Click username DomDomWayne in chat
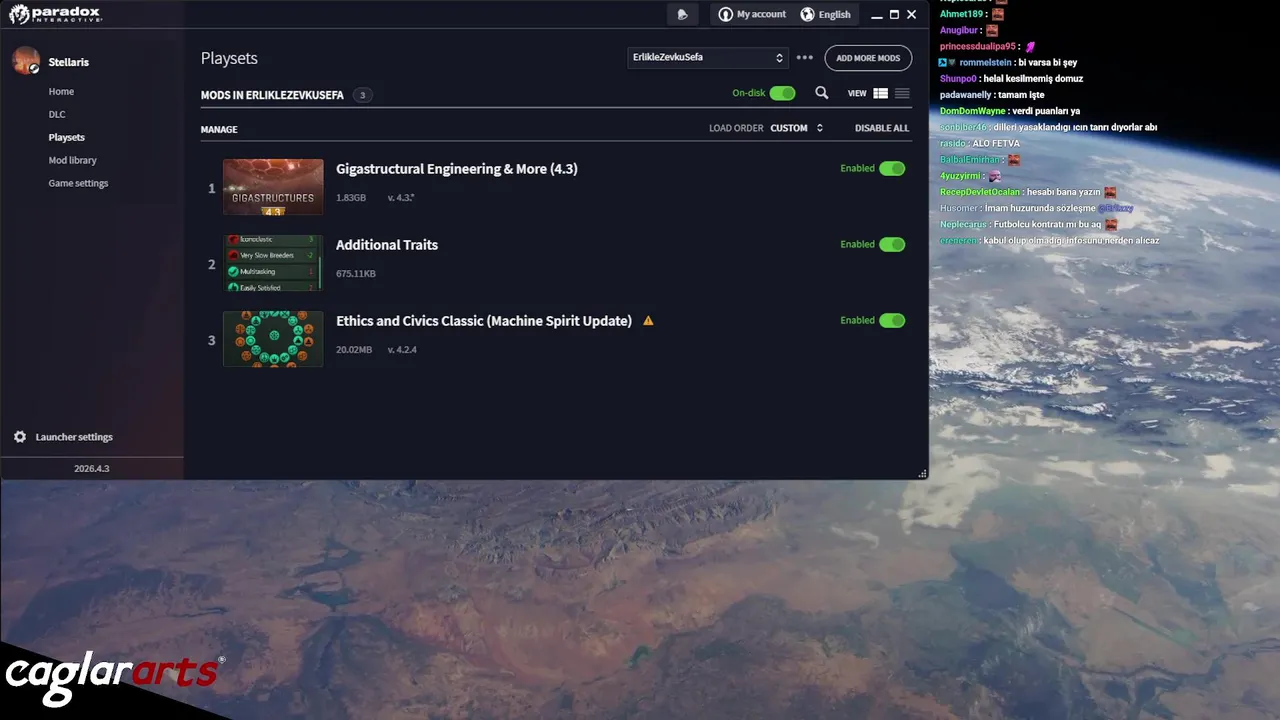 [x=973, y=111]
